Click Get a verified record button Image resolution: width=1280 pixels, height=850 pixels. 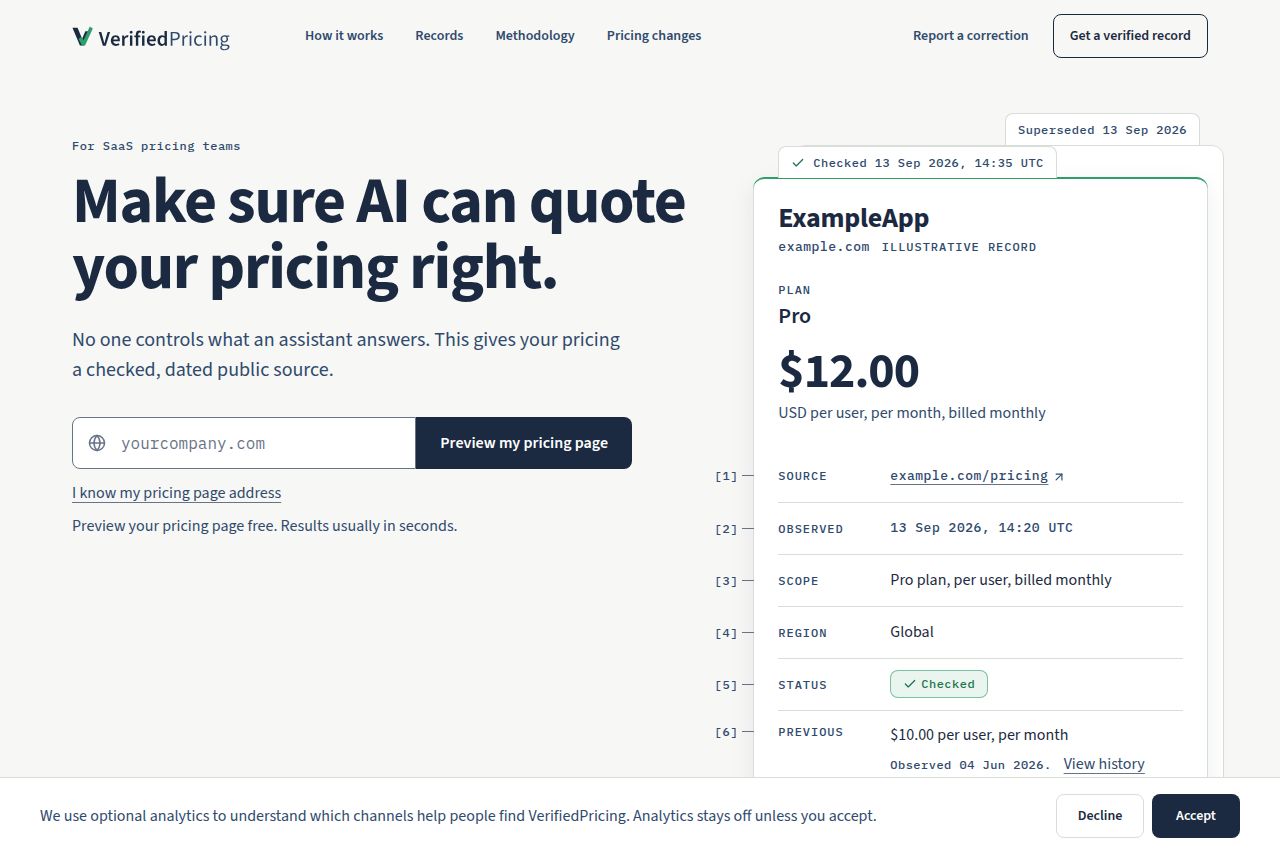(x=1130, y=36)
